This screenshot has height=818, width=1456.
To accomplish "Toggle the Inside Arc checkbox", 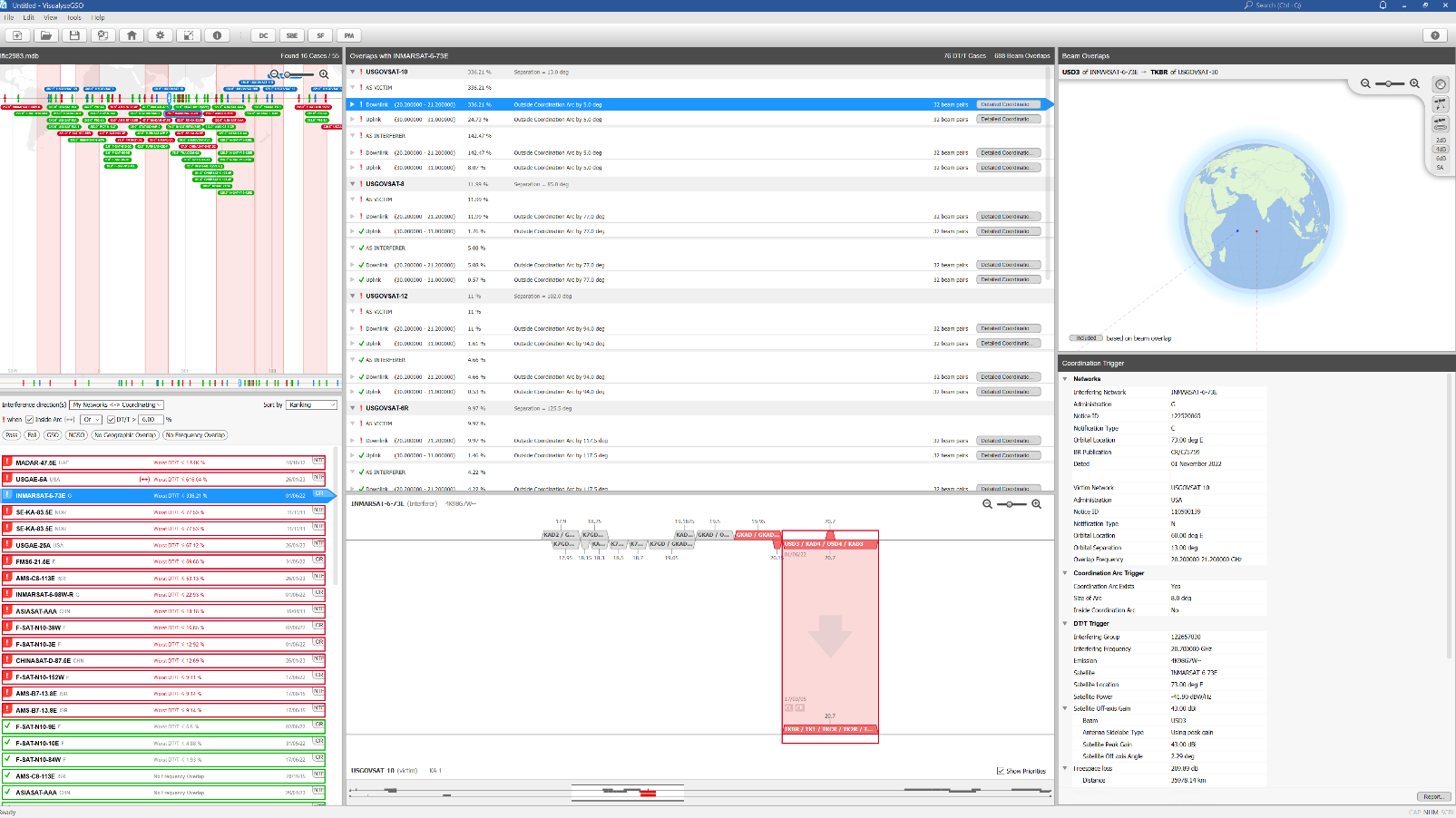I will (x=30, y=420).
